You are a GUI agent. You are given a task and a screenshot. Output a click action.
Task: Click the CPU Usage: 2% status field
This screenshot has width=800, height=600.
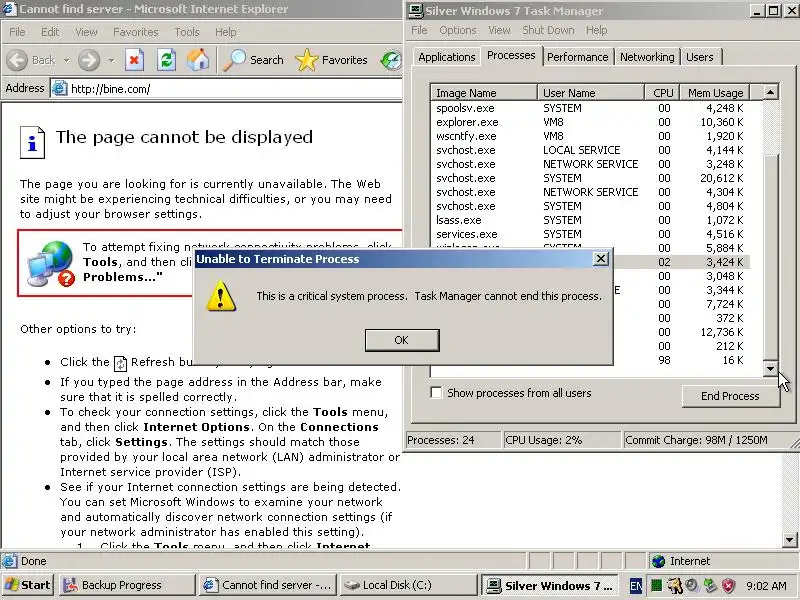click(562, 440)
